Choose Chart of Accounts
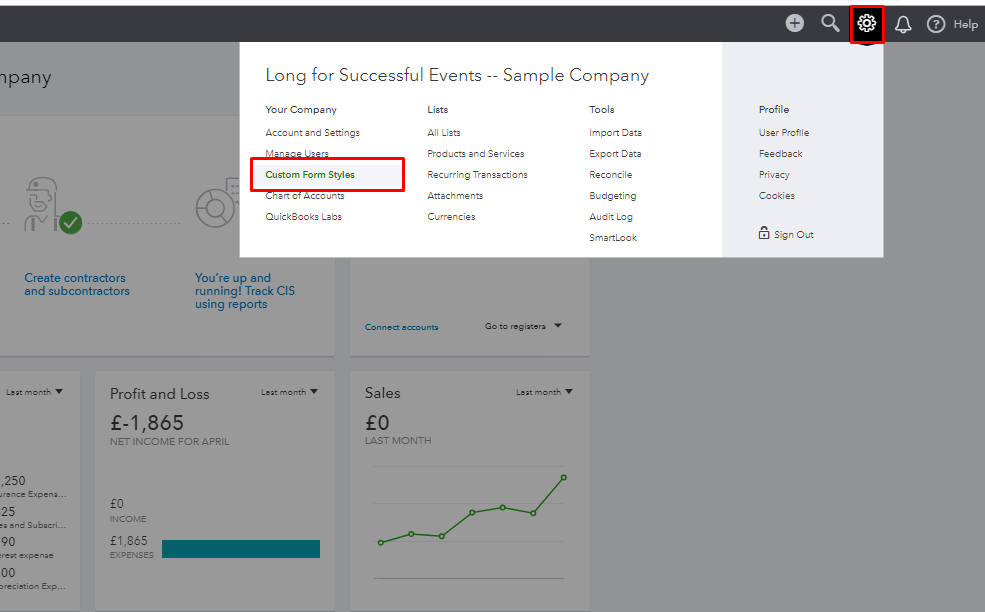 [x=305, y=196]
